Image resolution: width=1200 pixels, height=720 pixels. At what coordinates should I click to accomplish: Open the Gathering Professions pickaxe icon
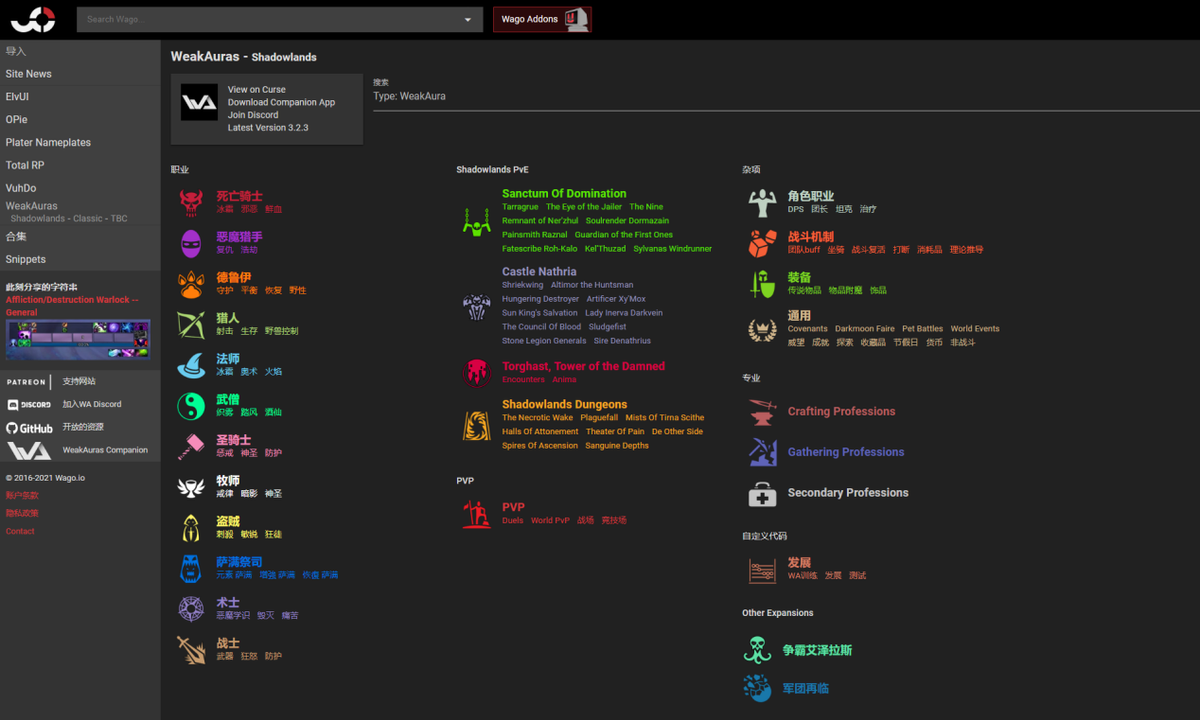762,452
